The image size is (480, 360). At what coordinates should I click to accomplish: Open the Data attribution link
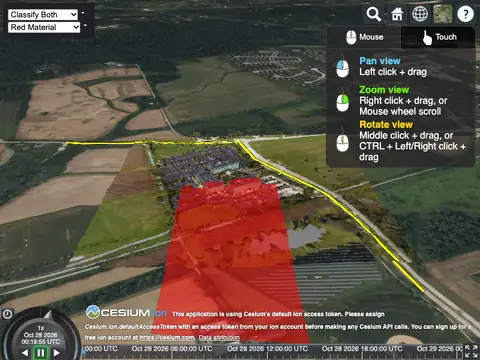click(219, 338)
